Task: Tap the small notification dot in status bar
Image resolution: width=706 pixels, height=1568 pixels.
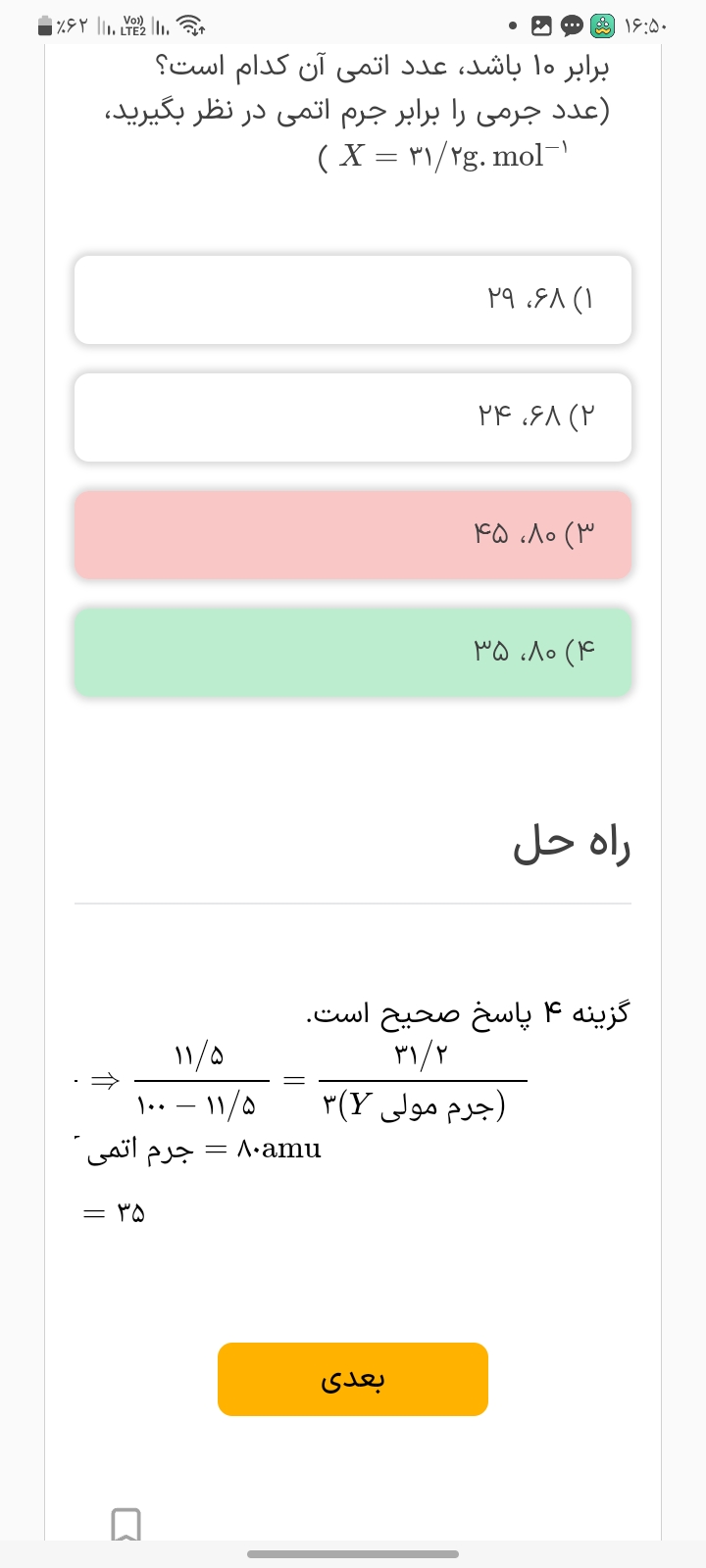Action: 513,26
